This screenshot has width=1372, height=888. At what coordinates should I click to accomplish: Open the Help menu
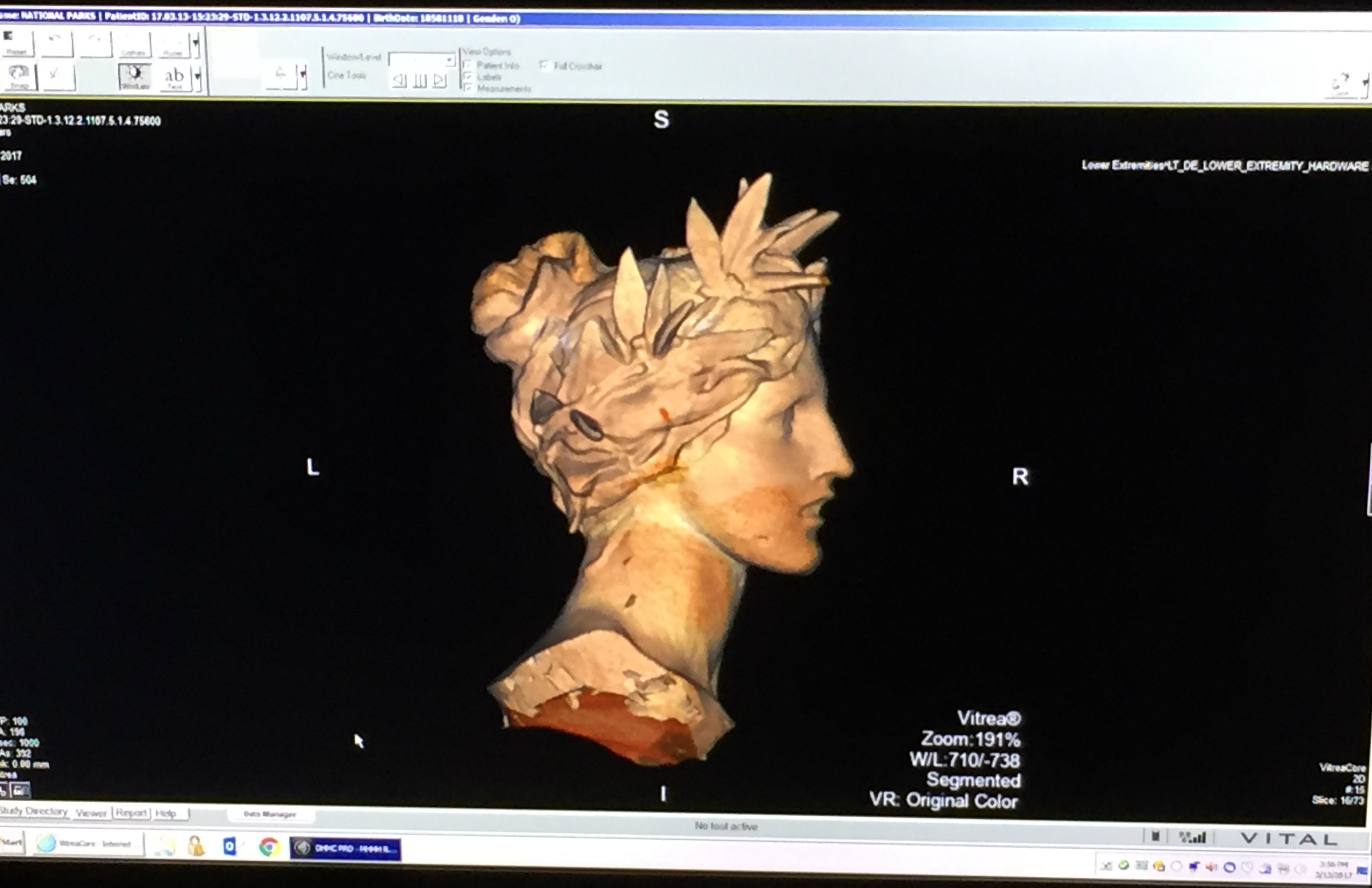tap(165, 812)
